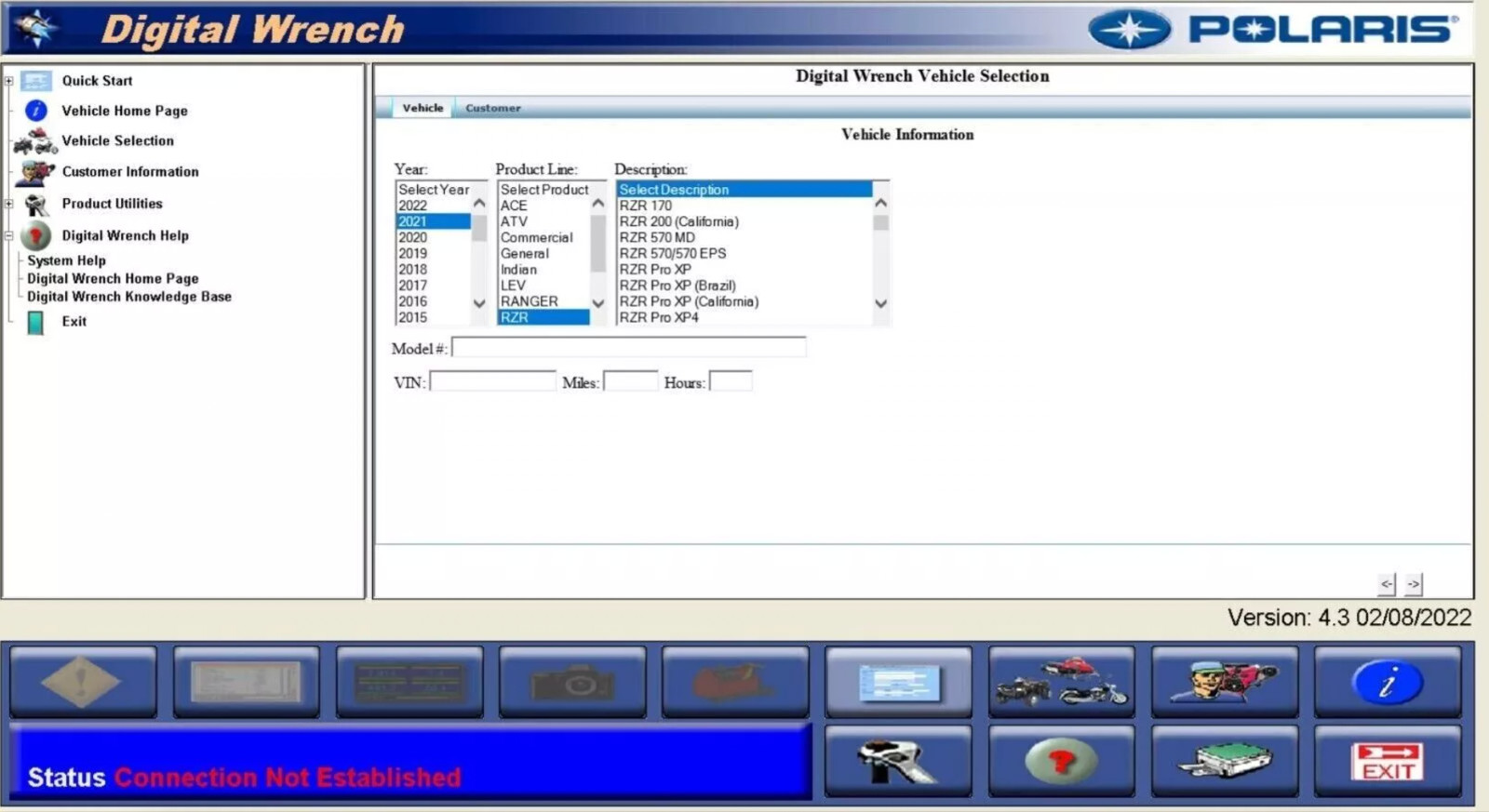The width and height of the screenshot is (1489, 812).
Task: Select Commercial in Product Line list
Action: [x=544, y=237]
